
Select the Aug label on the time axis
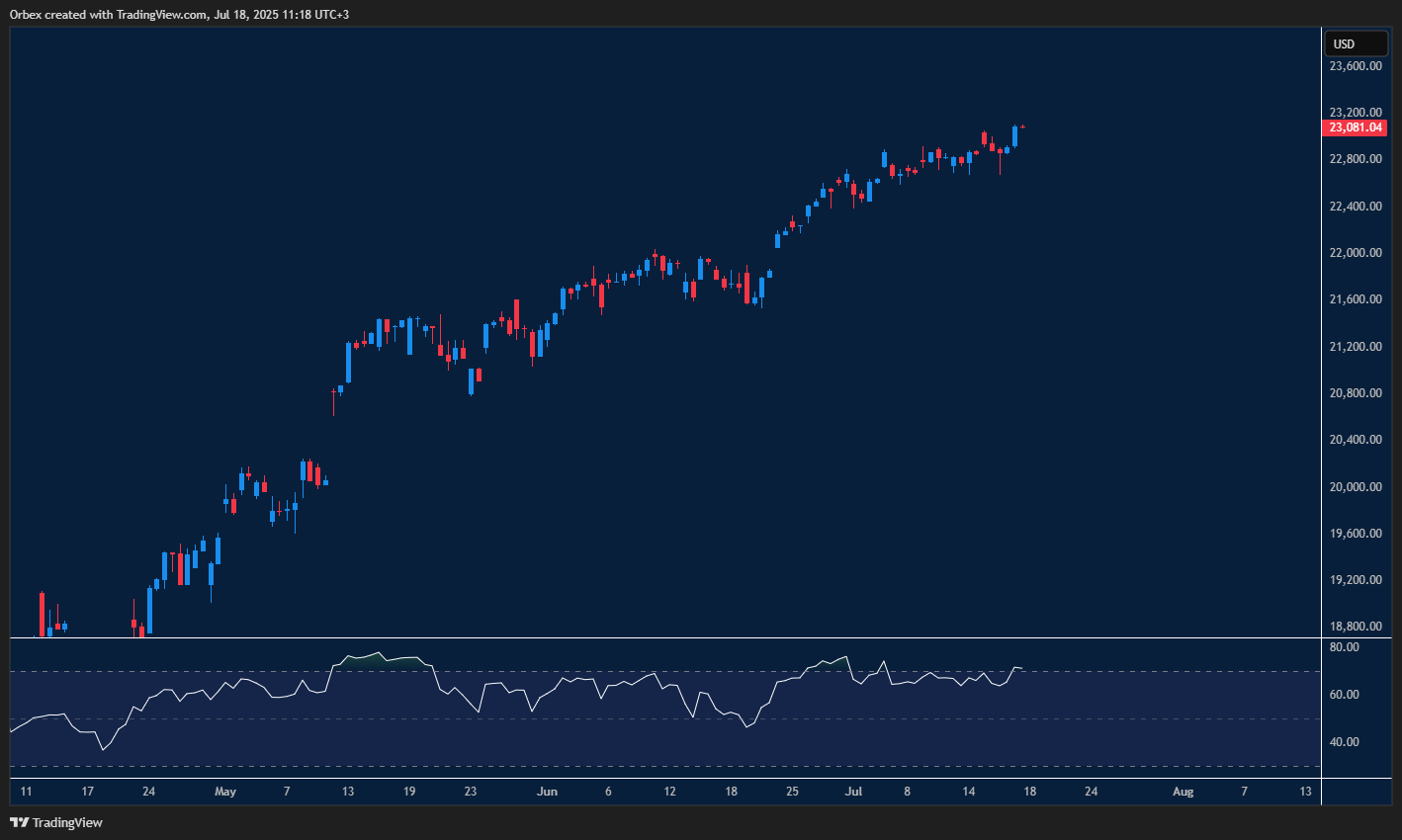[1183, 791]
